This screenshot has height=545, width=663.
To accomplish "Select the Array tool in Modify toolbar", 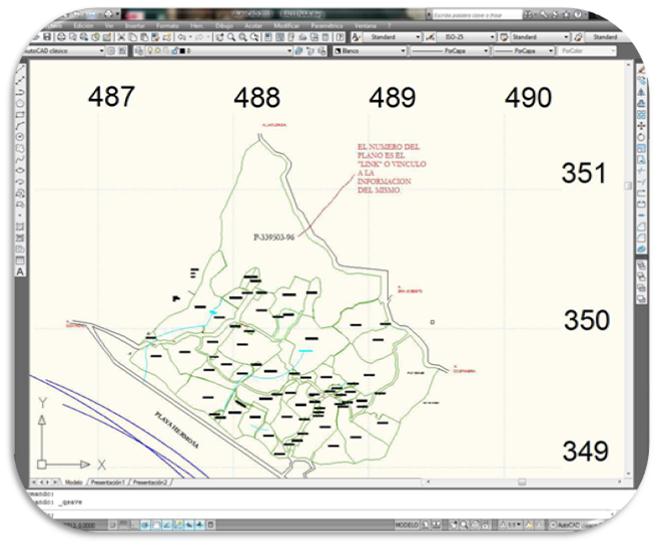I will [641, 115].
